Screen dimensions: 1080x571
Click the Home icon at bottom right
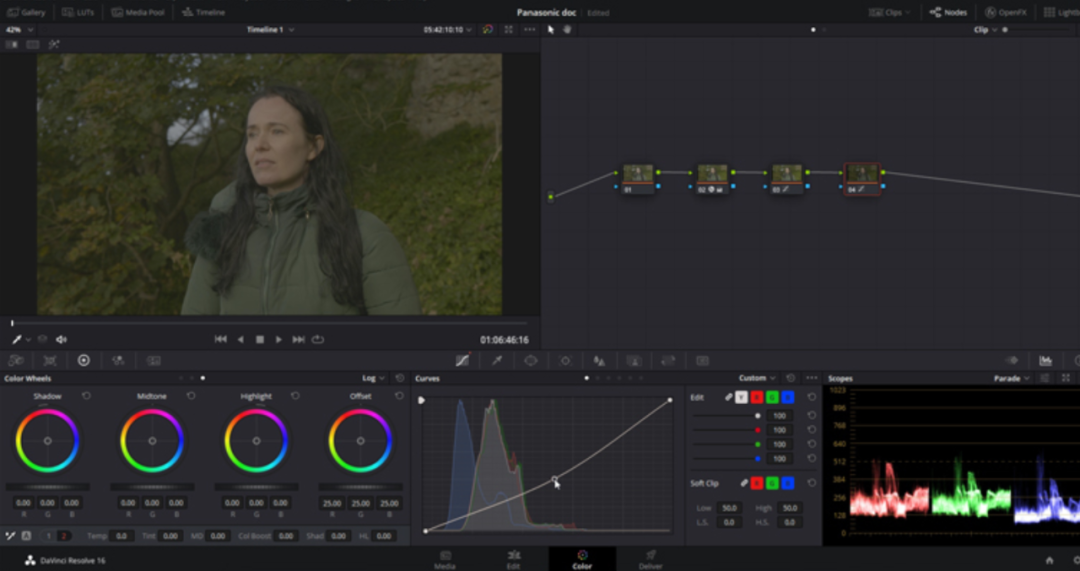(1049, 560)
